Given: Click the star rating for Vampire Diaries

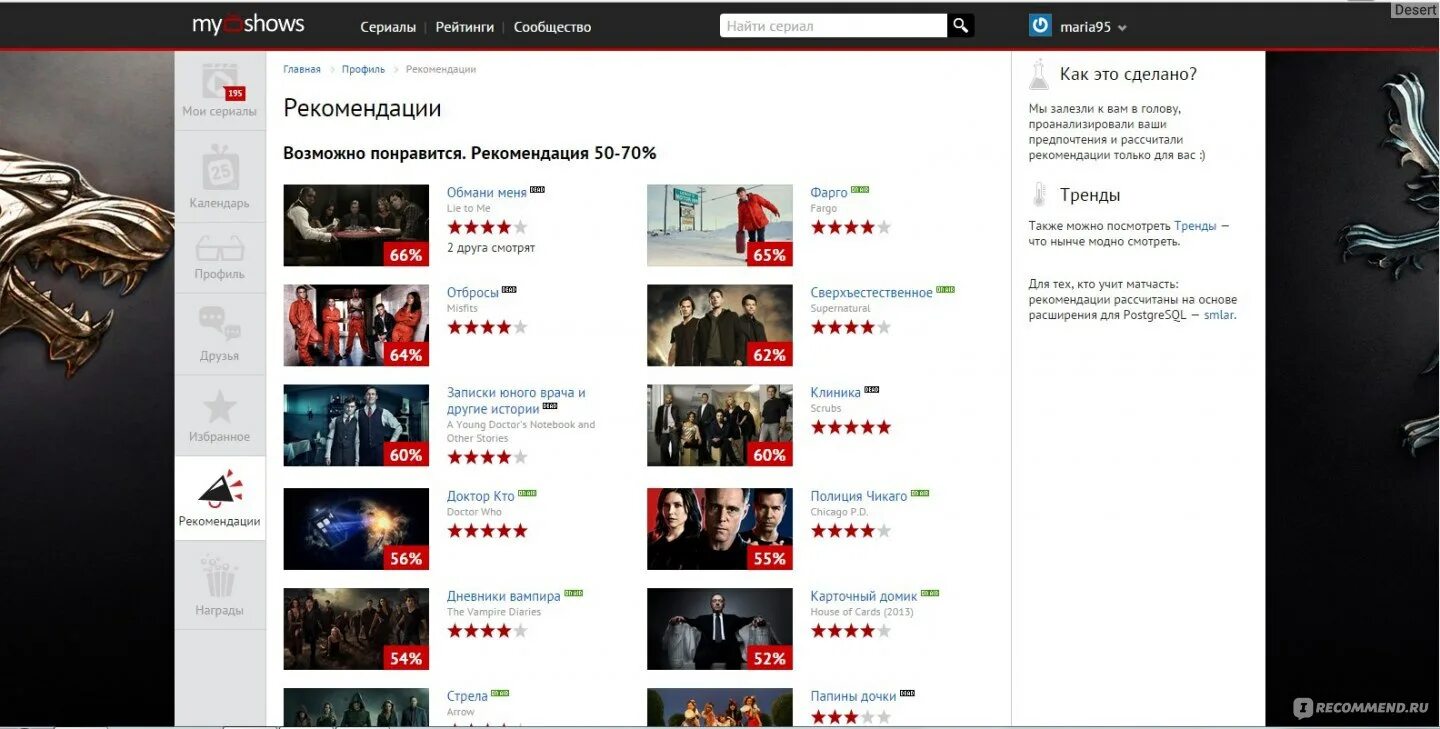Looking at the screenshot, I should [487, 631].
